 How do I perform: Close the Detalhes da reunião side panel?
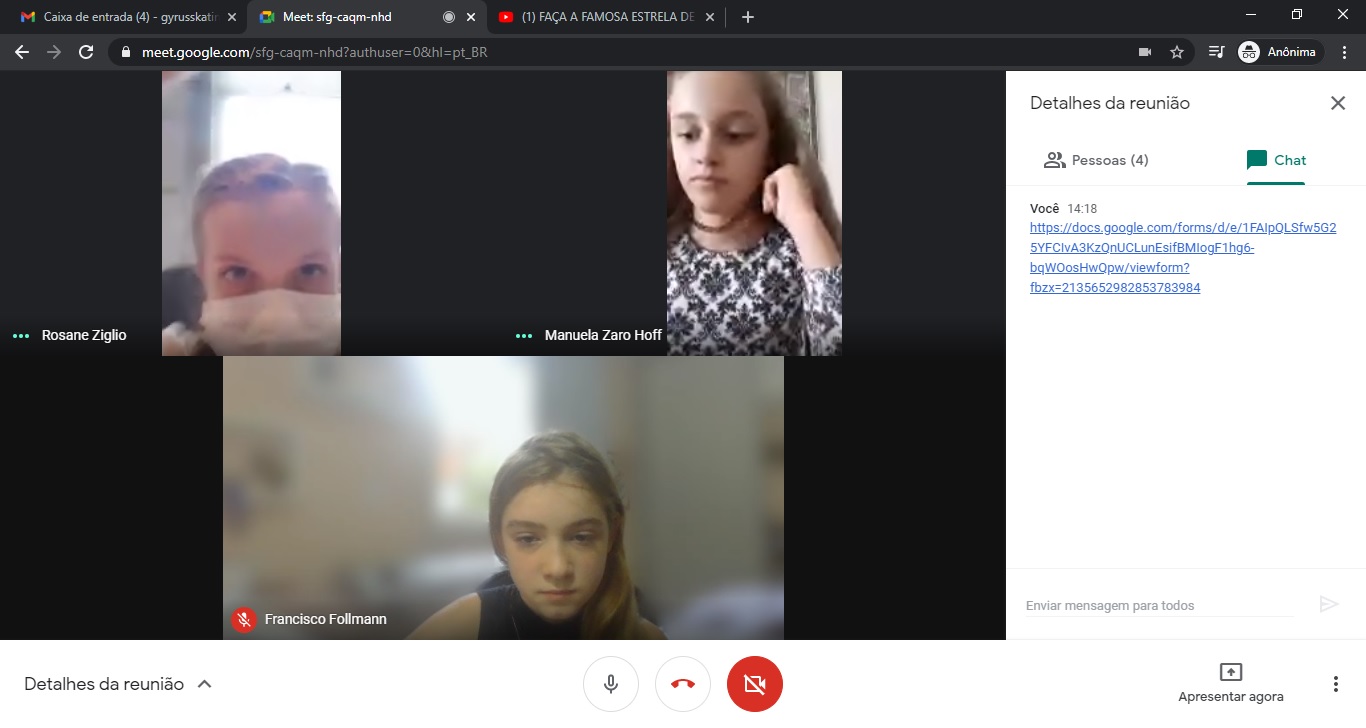[1337, 103]
